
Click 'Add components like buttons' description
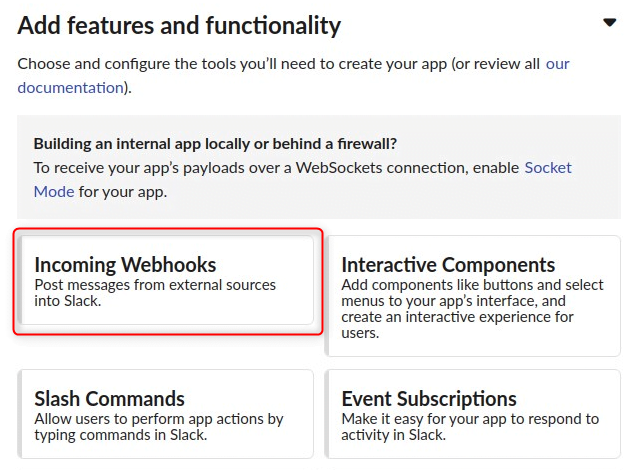[x=472, y=309]
